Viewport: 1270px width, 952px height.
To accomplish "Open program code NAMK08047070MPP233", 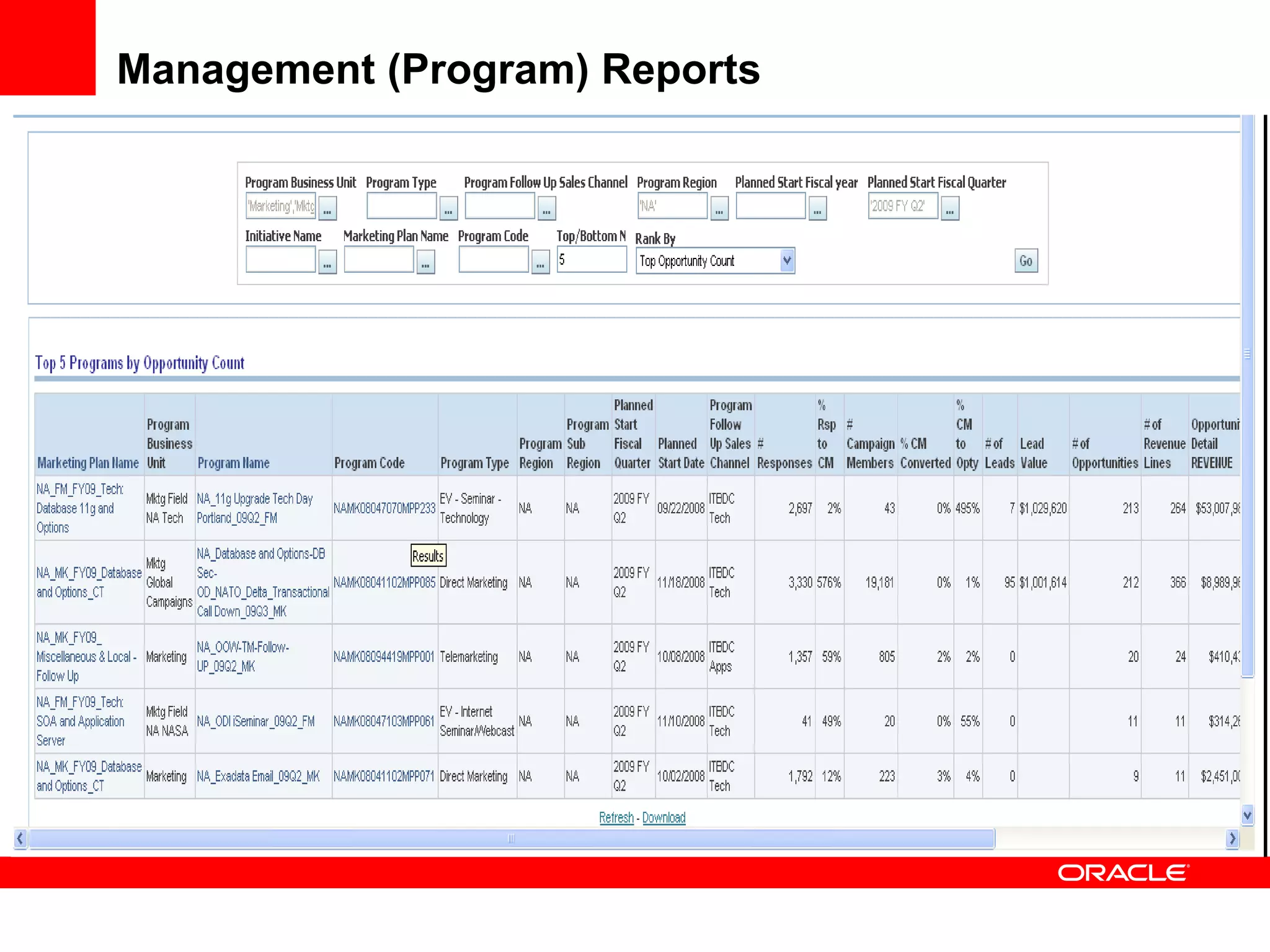I will [384, 508].
